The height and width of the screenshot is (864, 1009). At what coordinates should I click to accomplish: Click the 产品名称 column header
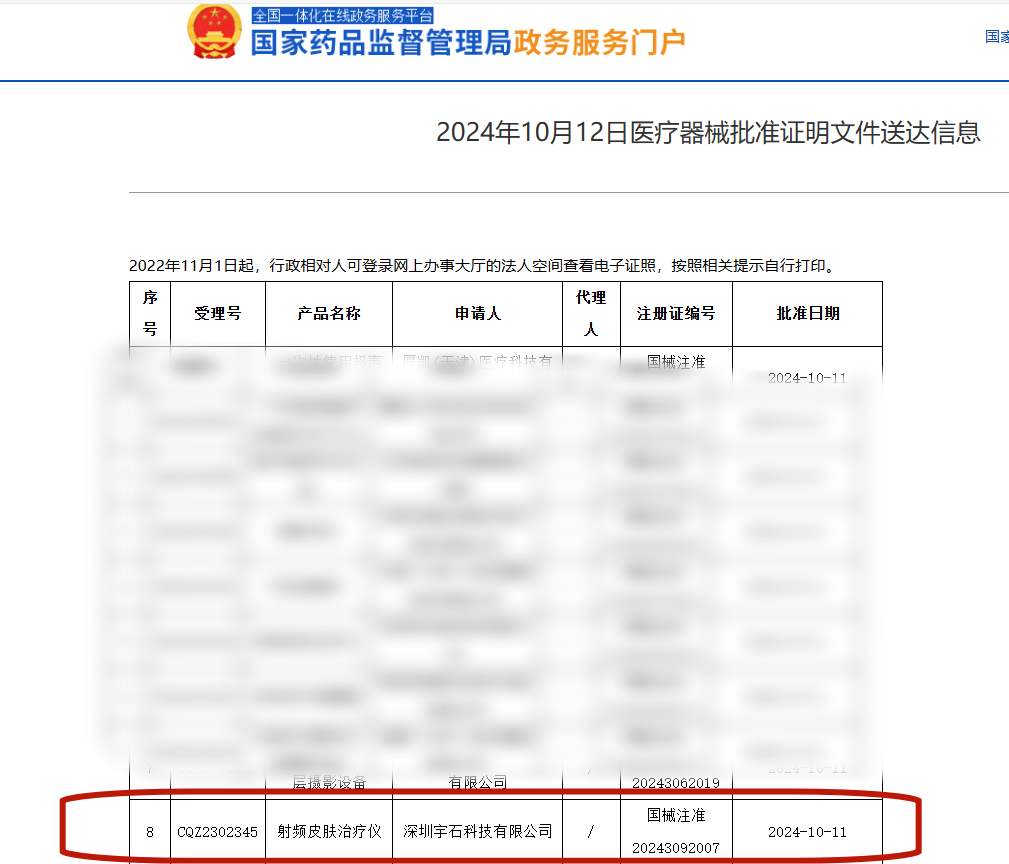coord(328,313)
